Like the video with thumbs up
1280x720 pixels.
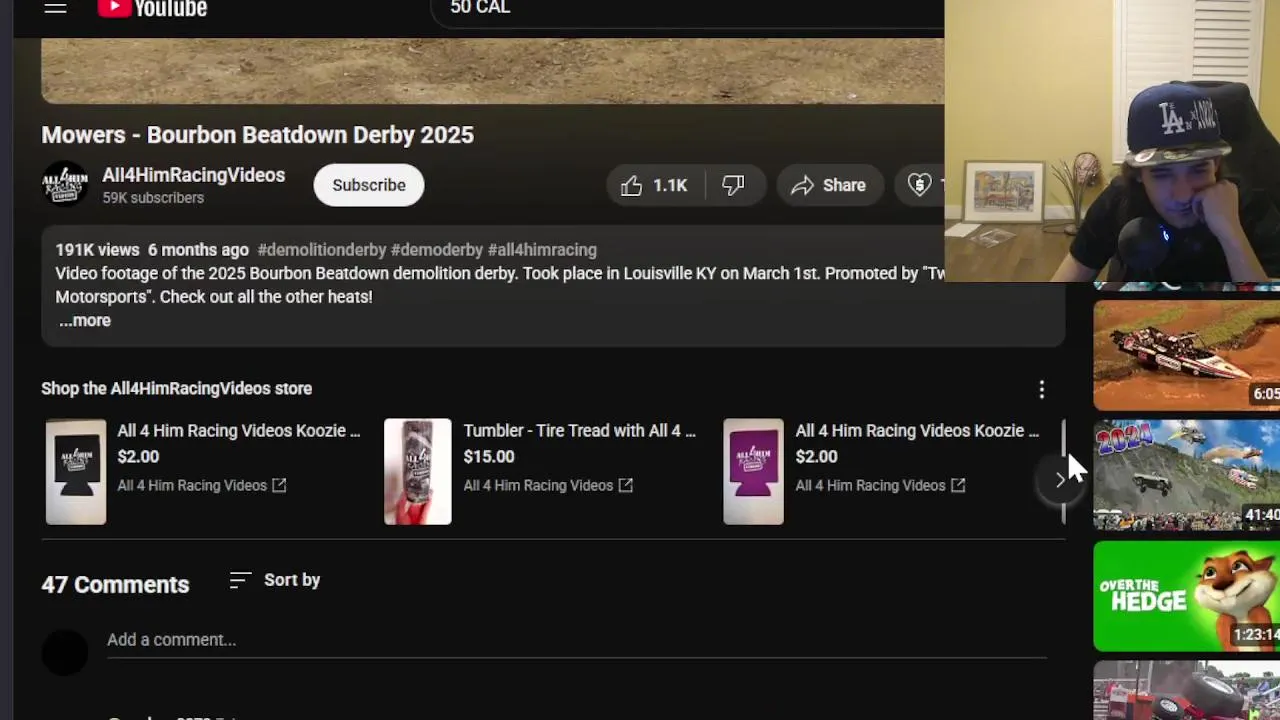pos(654,185)
